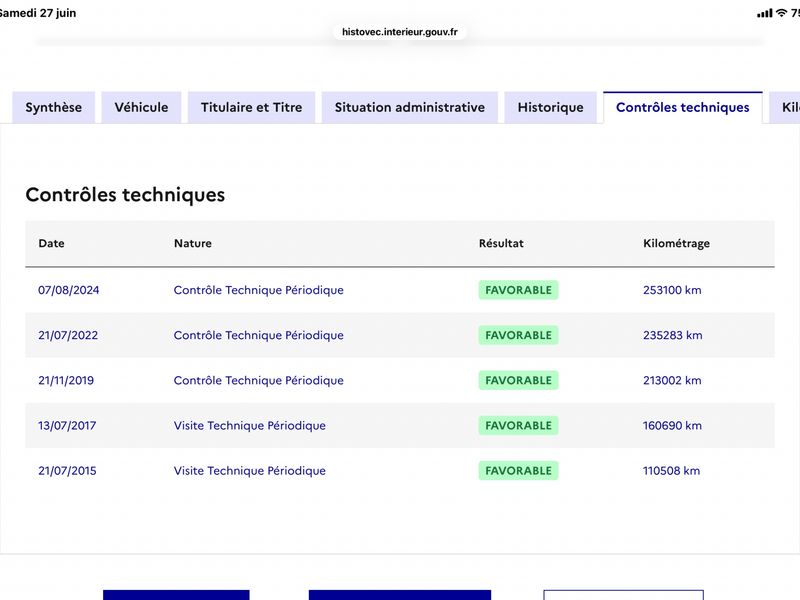Select the date 21/07/2015
Image resolution: width=800 pixels, height=600 pixels.
point(67,470)
